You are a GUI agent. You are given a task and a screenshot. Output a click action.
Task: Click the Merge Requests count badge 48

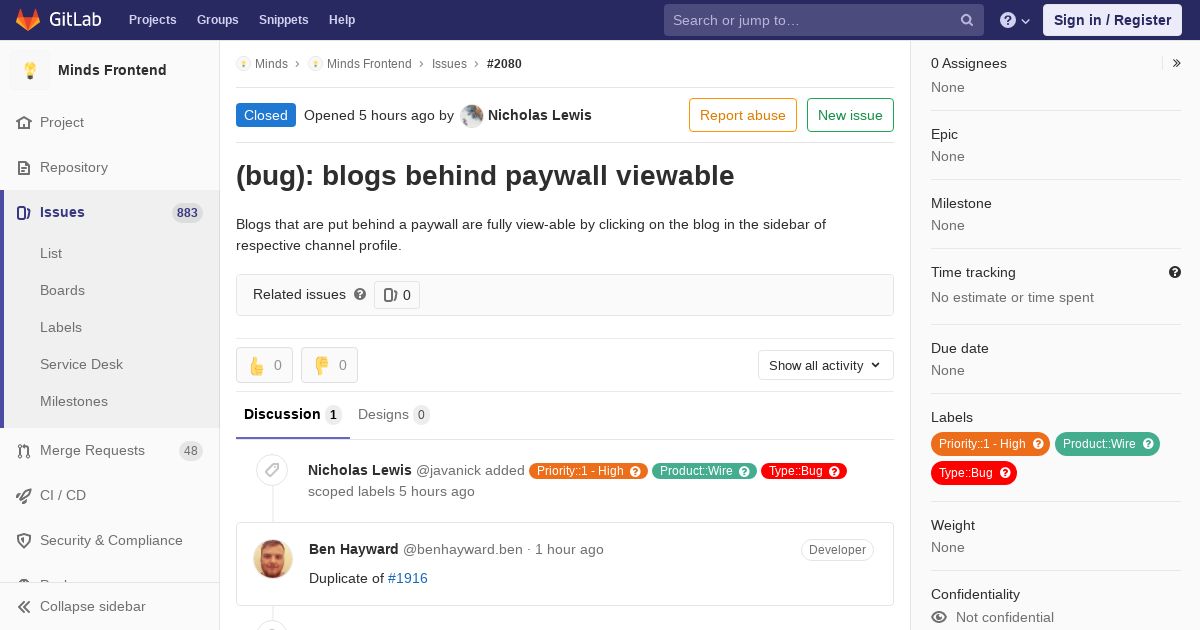click(x=191, y=451)
